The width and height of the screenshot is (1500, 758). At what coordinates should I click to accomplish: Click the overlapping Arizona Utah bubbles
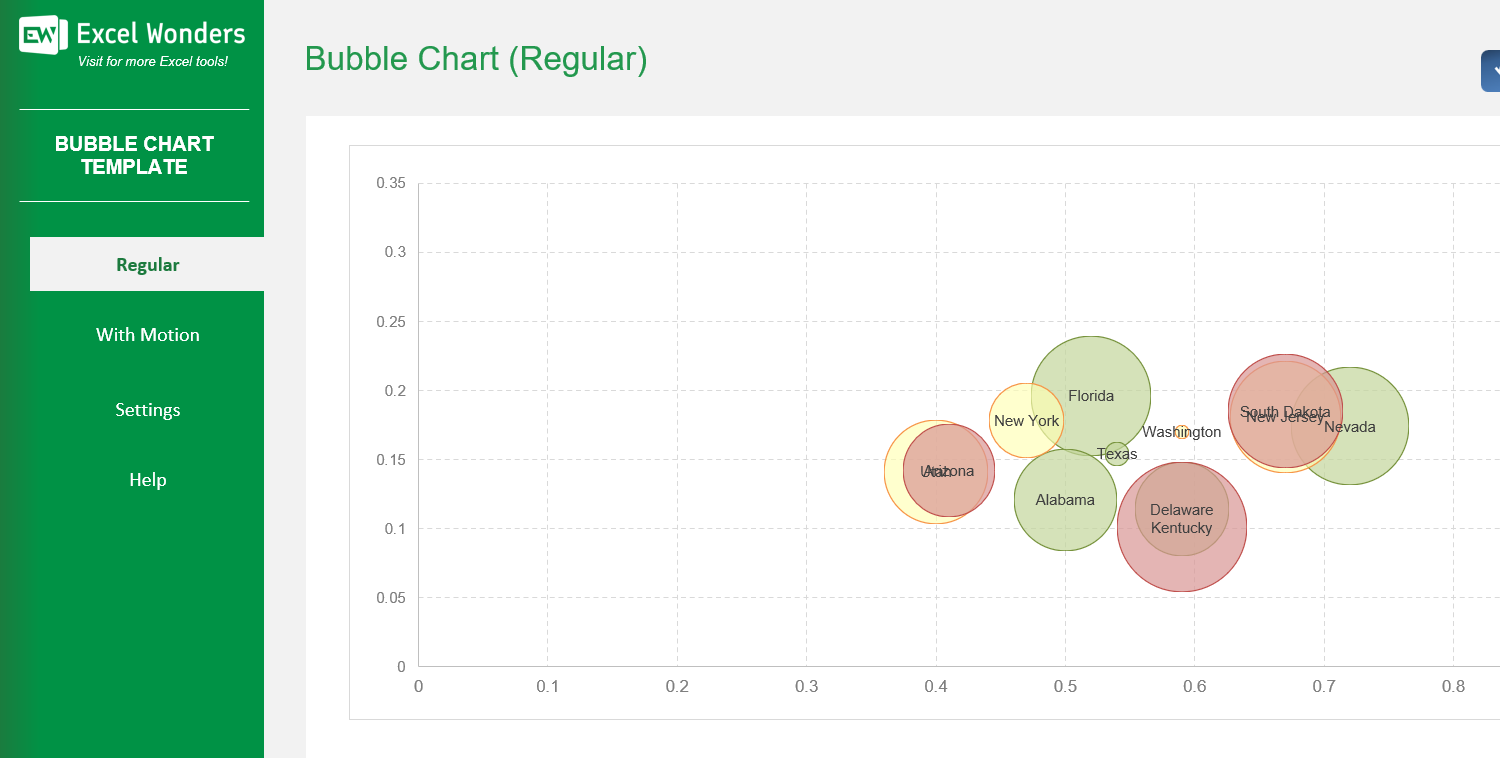click(x=945, y=470)
